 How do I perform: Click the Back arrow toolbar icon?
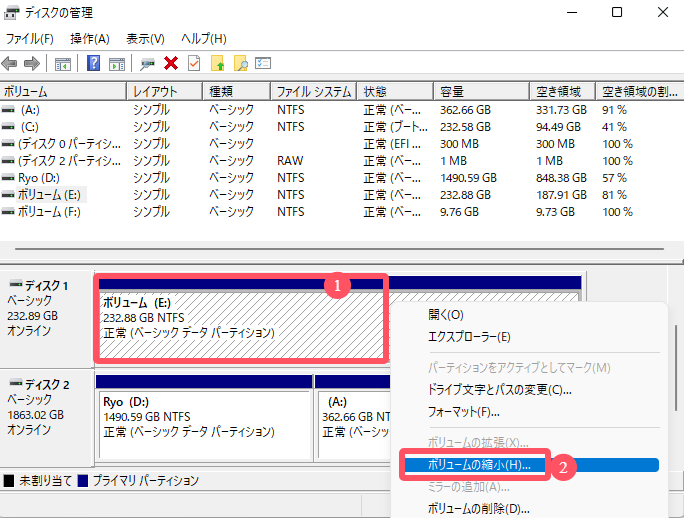10,64
